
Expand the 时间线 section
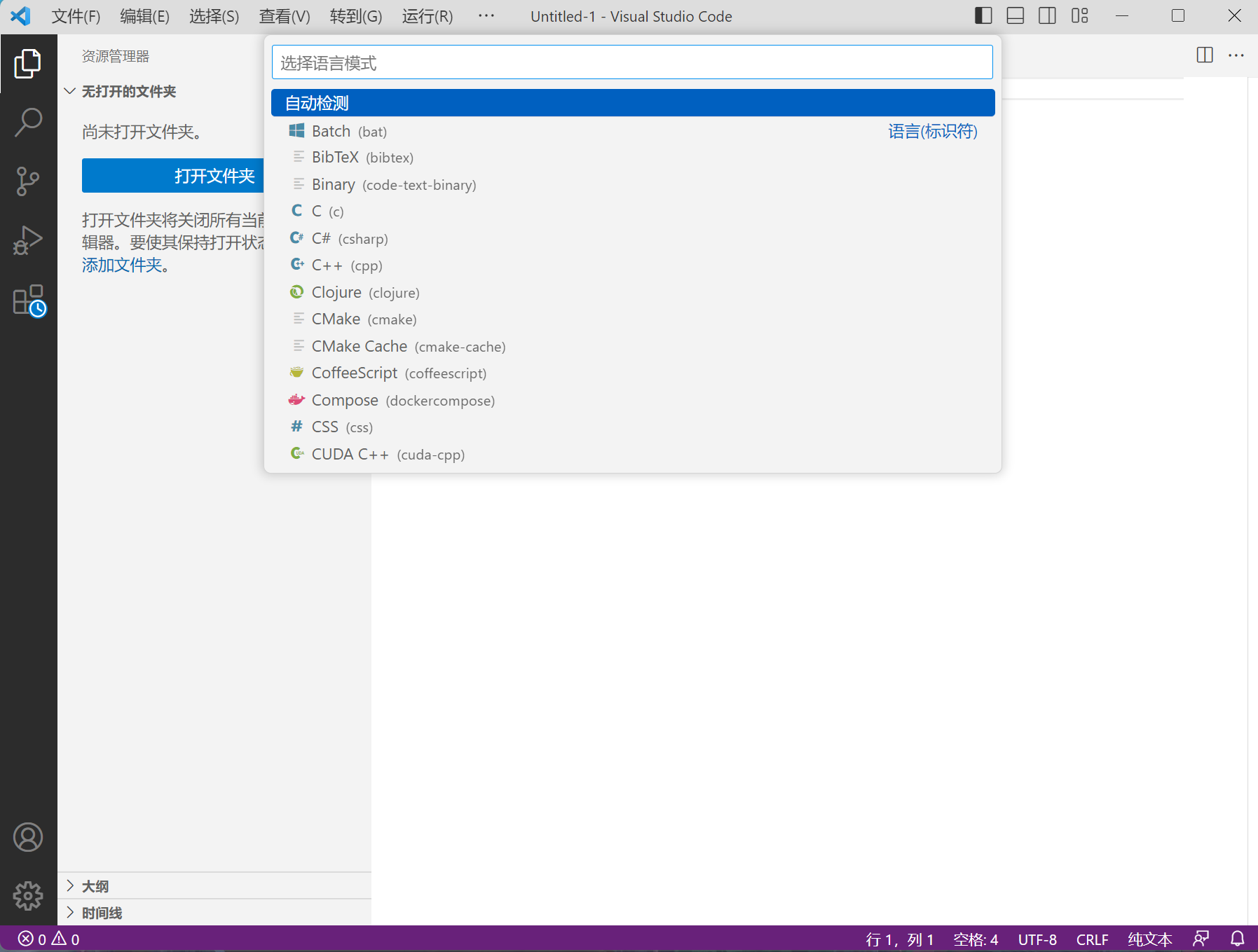214,913
